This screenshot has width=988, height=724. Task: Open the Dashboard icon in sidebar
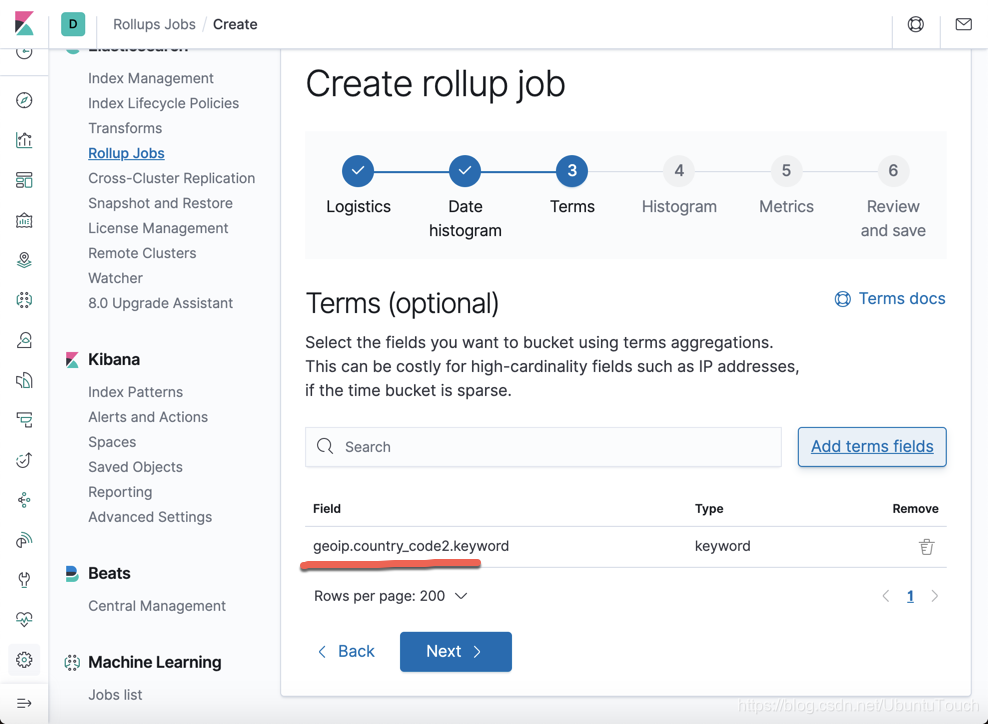click(x=24, y=180)
